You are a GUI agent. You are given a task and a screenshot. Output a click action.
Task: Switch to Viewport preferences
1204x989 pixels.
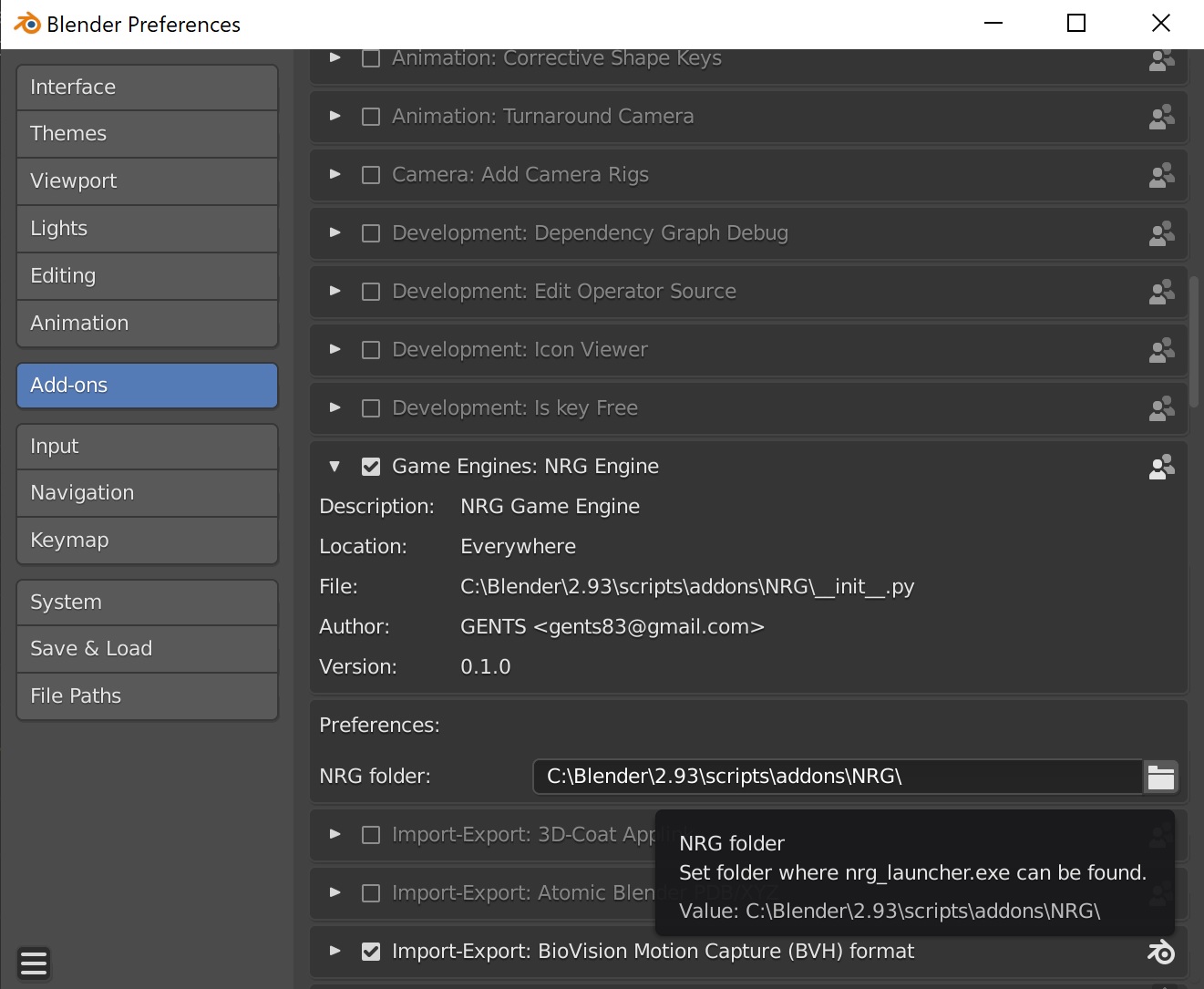(x=147, y=181)
